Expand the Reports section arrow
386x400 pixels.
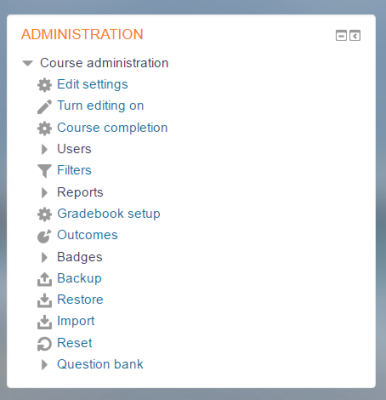tap(44, 193)
